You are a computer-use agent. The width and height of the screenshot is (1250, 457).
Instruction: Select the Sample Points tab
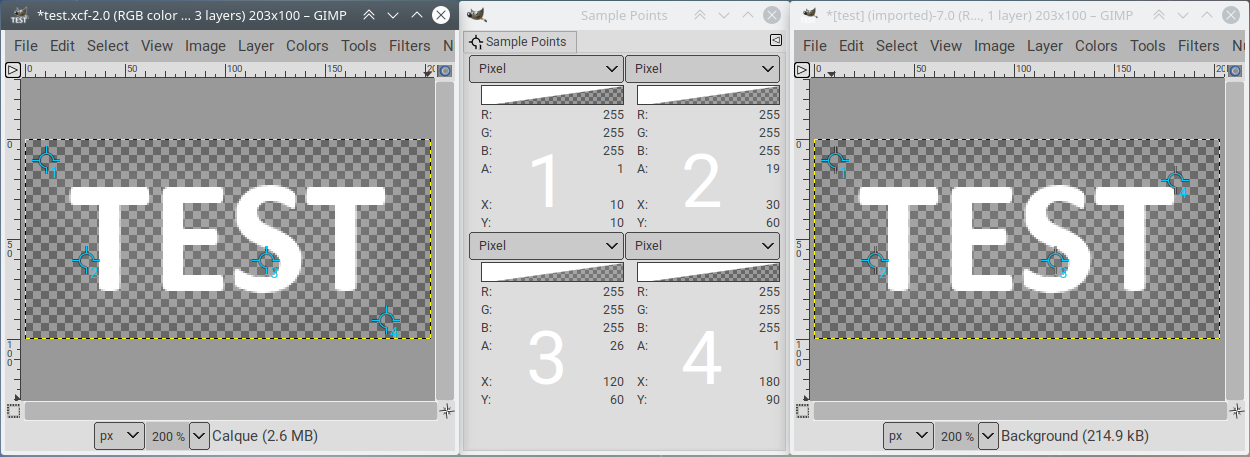coord(520,42)
